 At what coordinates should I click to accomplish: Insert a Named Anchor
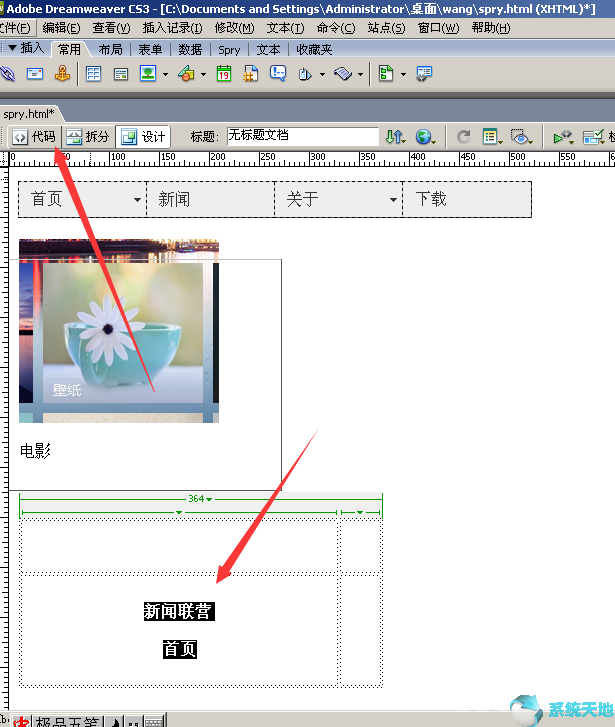pos(63,74)
